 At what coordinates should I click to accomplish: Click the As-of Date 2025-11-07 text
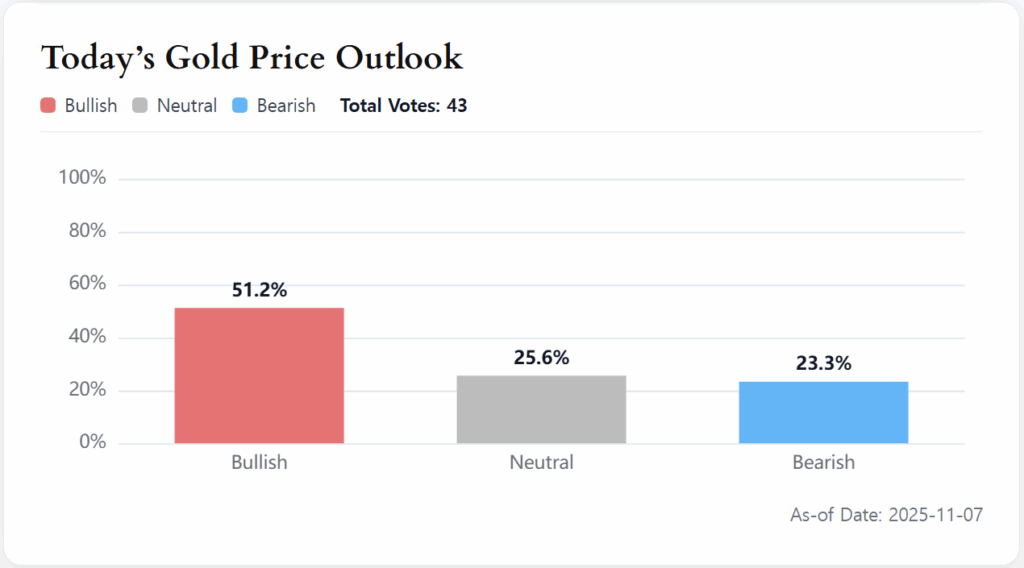[886, 515]
